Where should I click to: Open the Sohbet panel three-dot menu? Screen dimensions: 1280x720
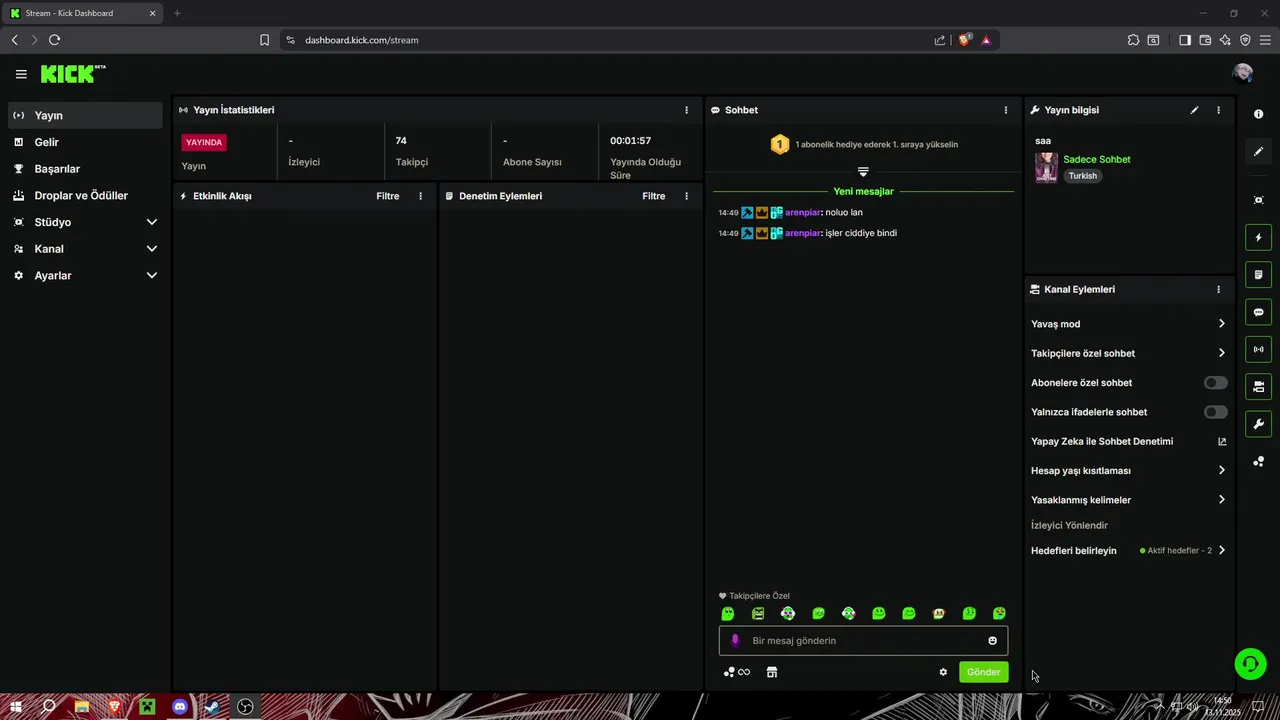(x=1006, y=110)
